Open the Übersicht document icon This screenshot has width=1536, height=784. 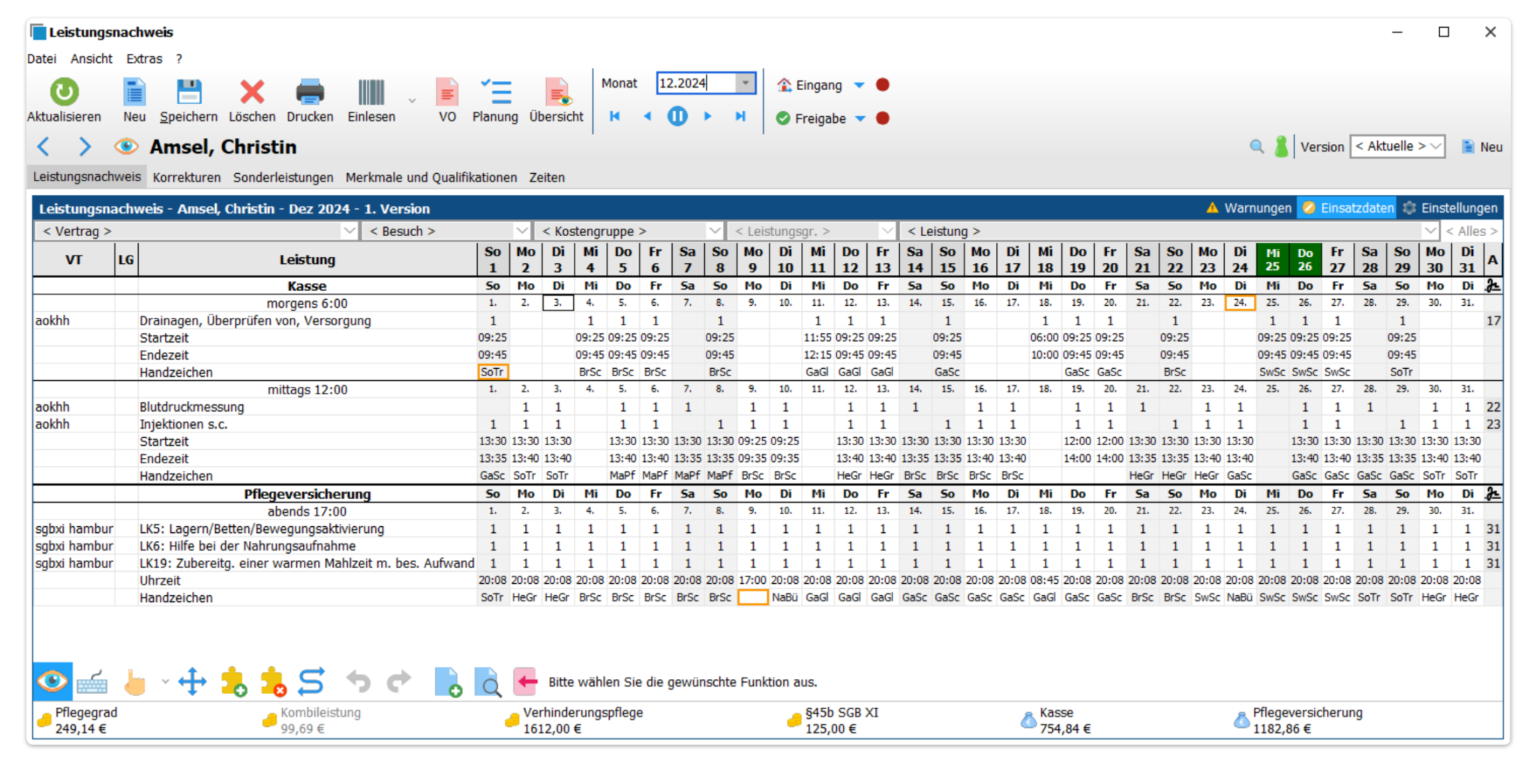coord(556,92)
